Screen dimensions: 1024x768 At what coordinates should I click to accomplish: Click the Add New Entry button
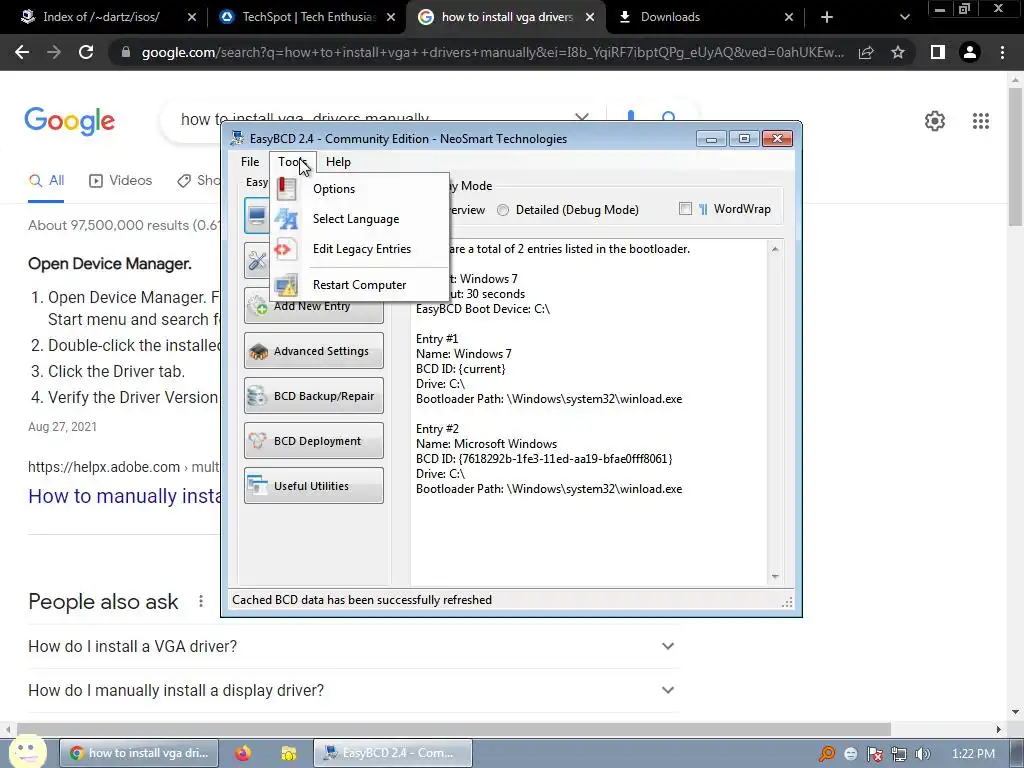[x=313, y=306]
